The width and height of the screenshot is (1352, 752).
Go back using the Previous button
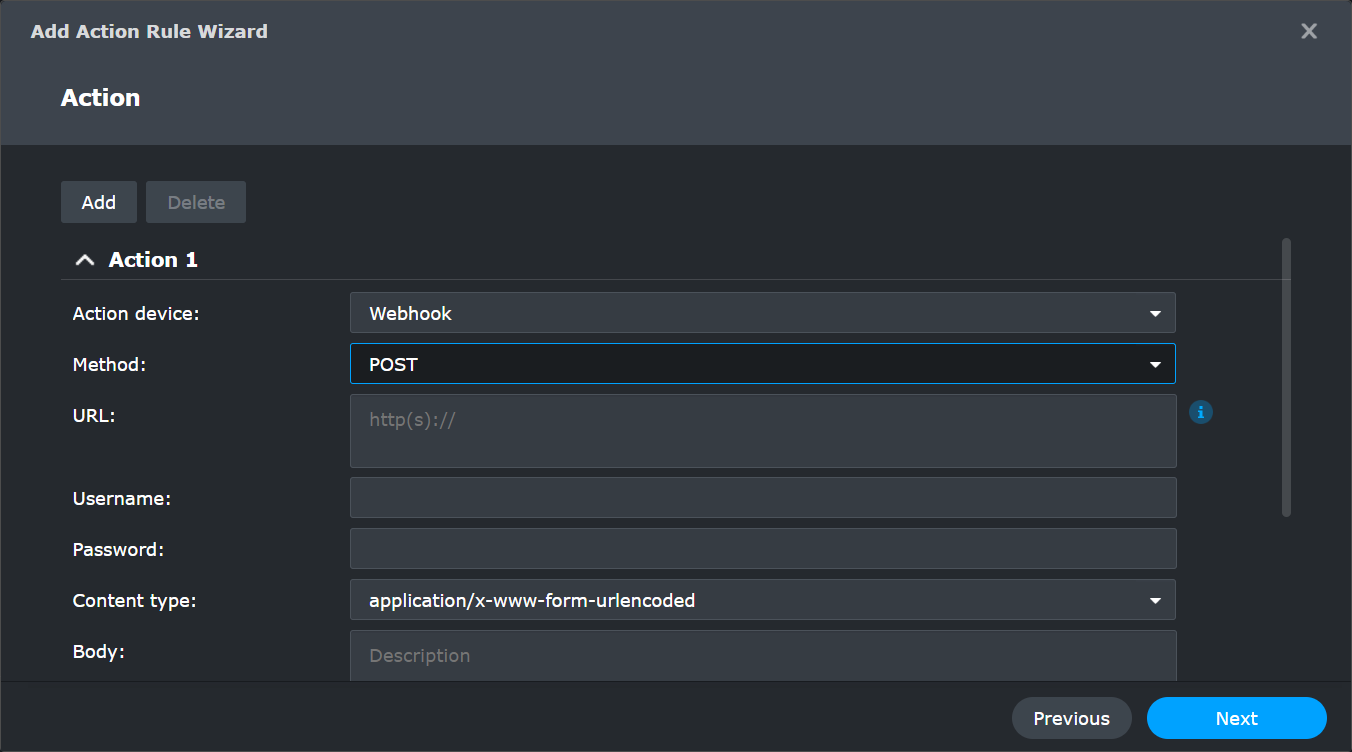[1071, 718]
